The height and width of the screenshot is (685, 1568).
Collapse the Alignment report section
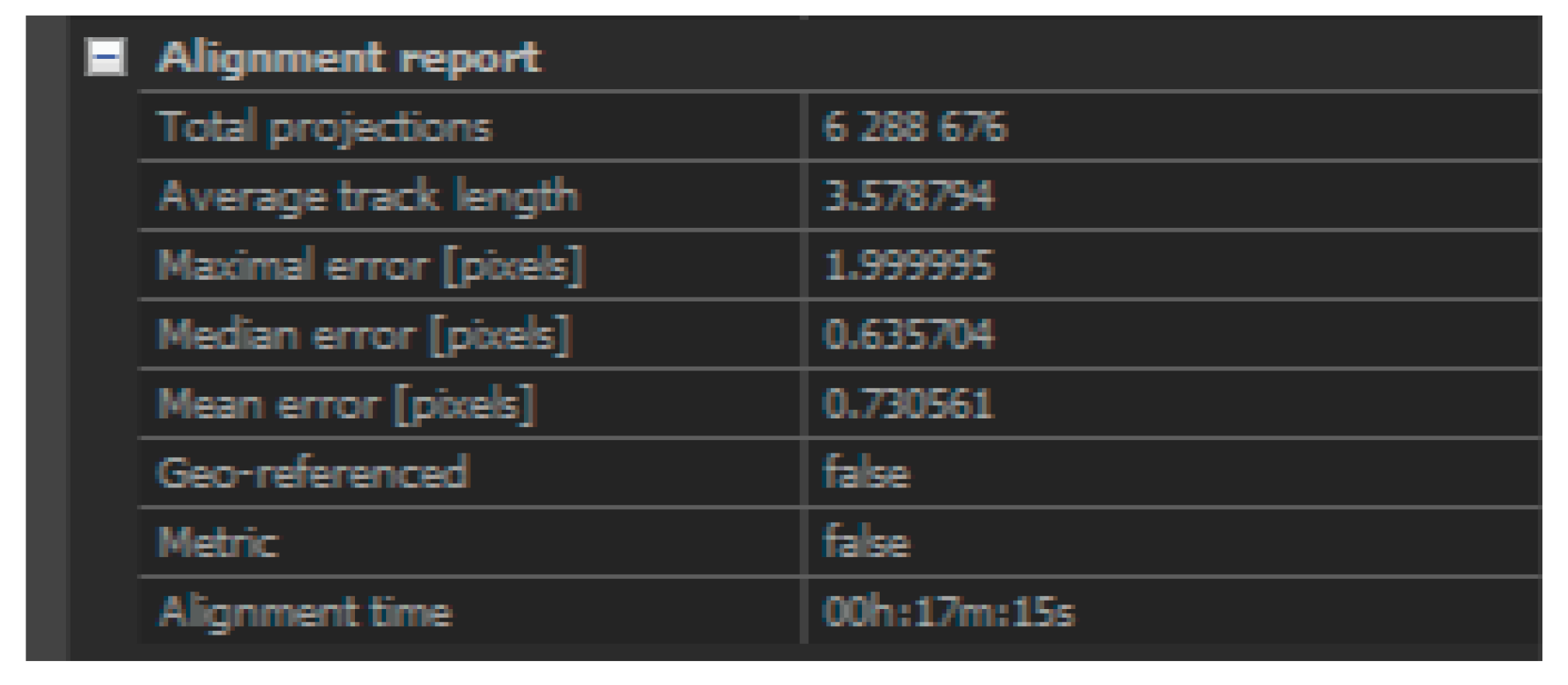click(x=105, y=57)
